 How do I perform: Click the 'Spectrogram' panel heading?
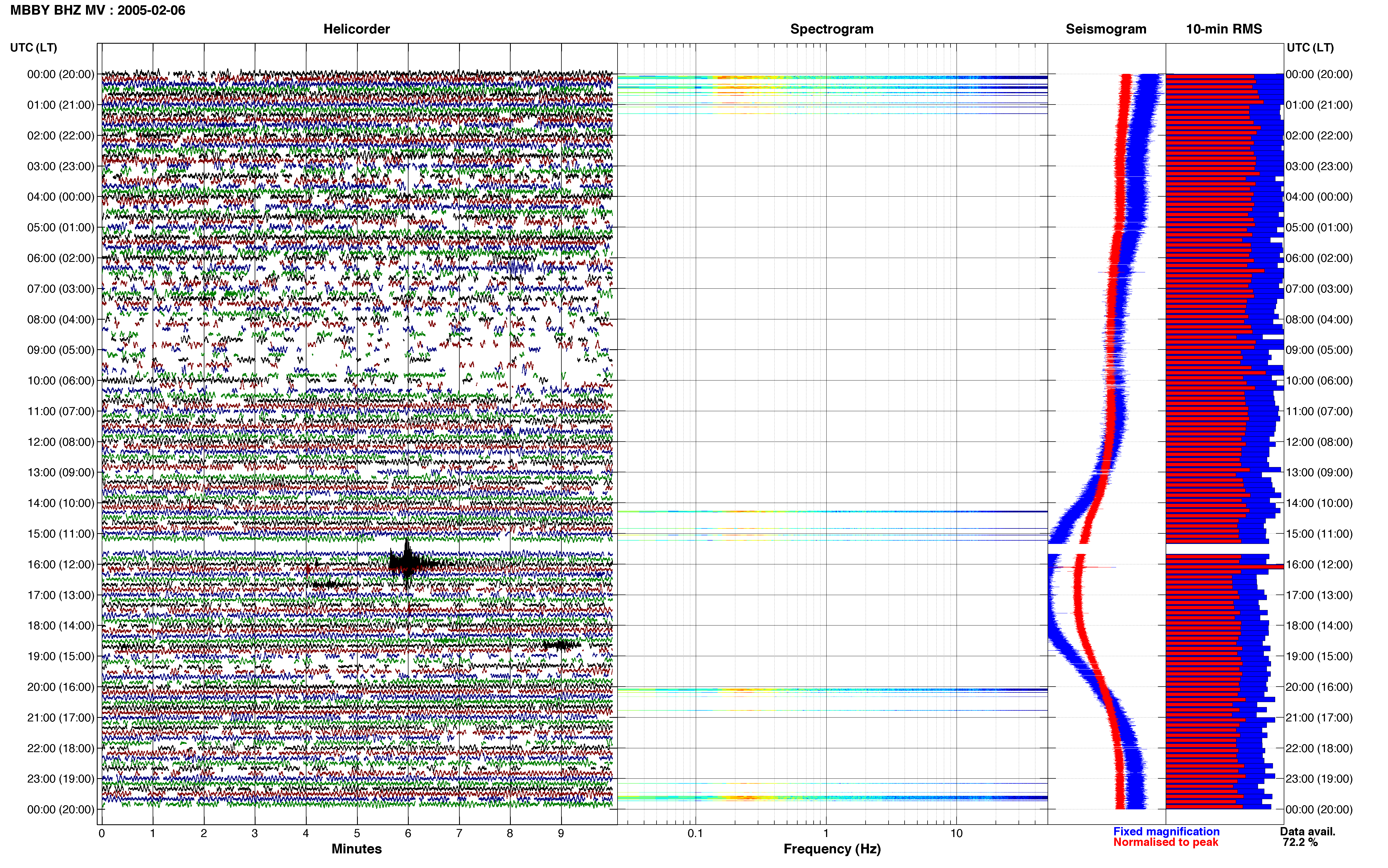click(832, 29)
